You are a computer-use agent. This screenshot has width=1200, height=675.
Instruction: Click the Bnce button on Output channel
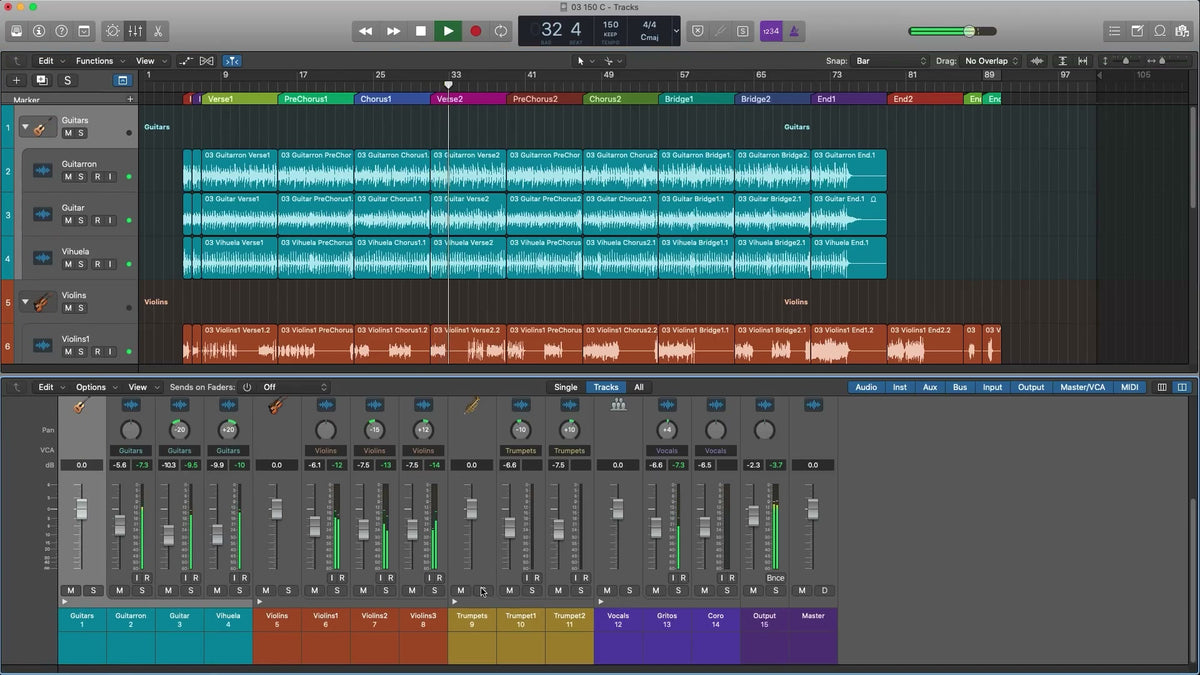[x=775, y=578]
